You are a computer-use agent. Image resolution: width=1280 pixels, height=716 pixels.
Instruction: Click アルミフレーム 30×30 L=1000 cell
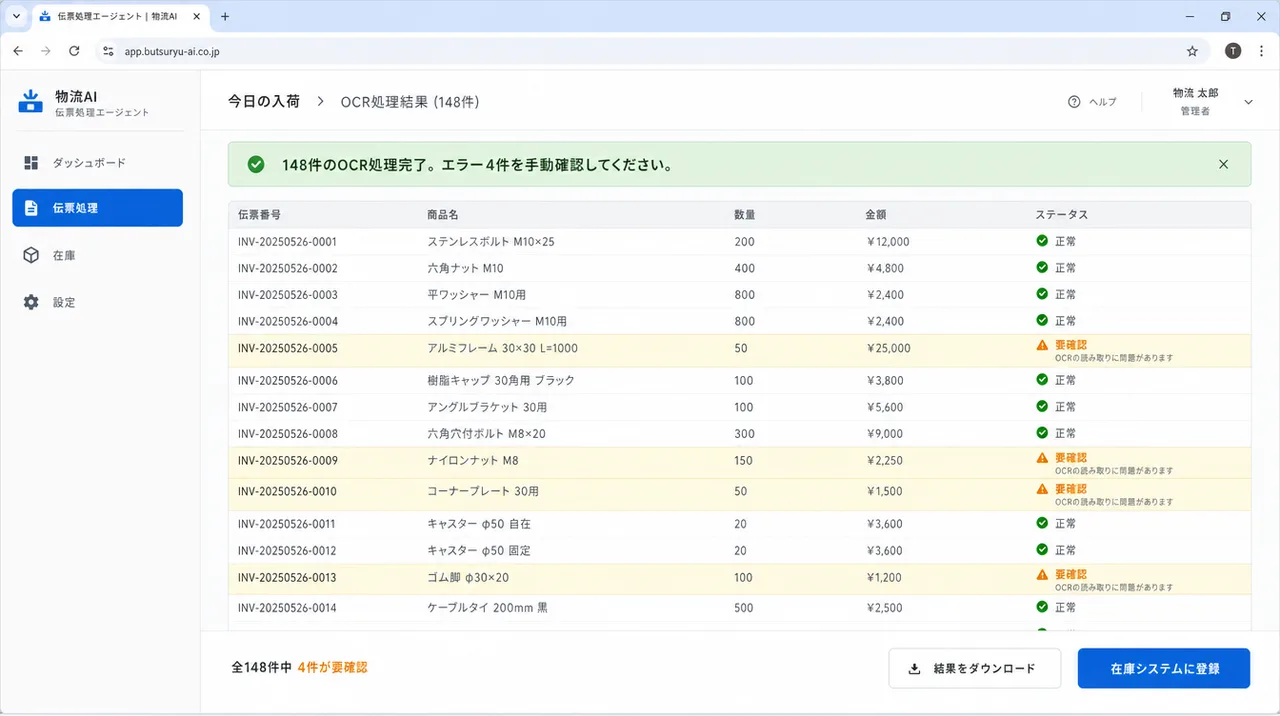502,349
